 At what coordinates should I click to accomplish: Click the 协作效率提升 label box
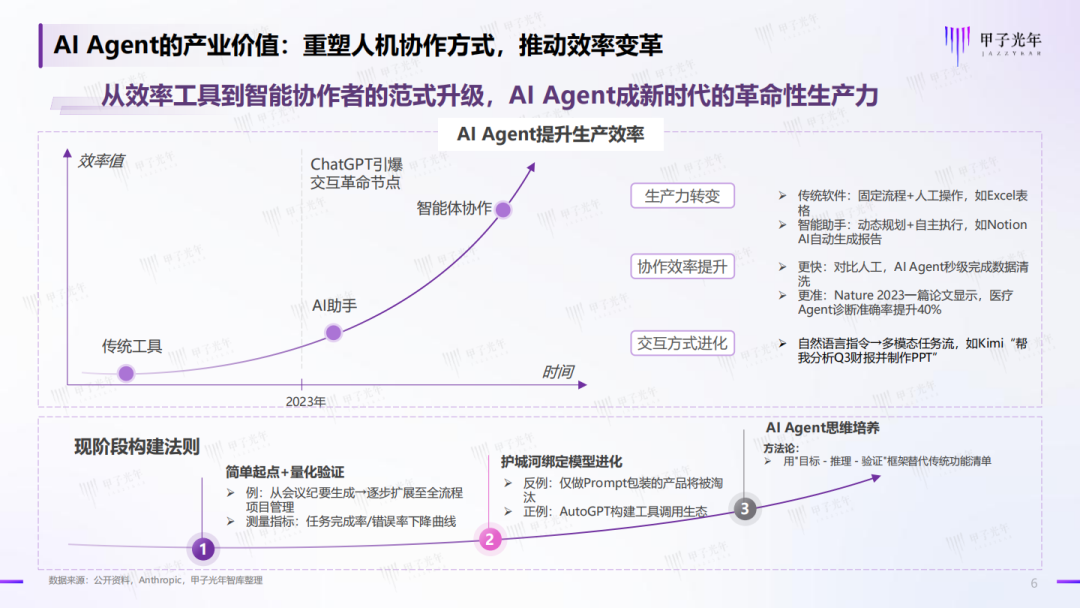(682, 266)
